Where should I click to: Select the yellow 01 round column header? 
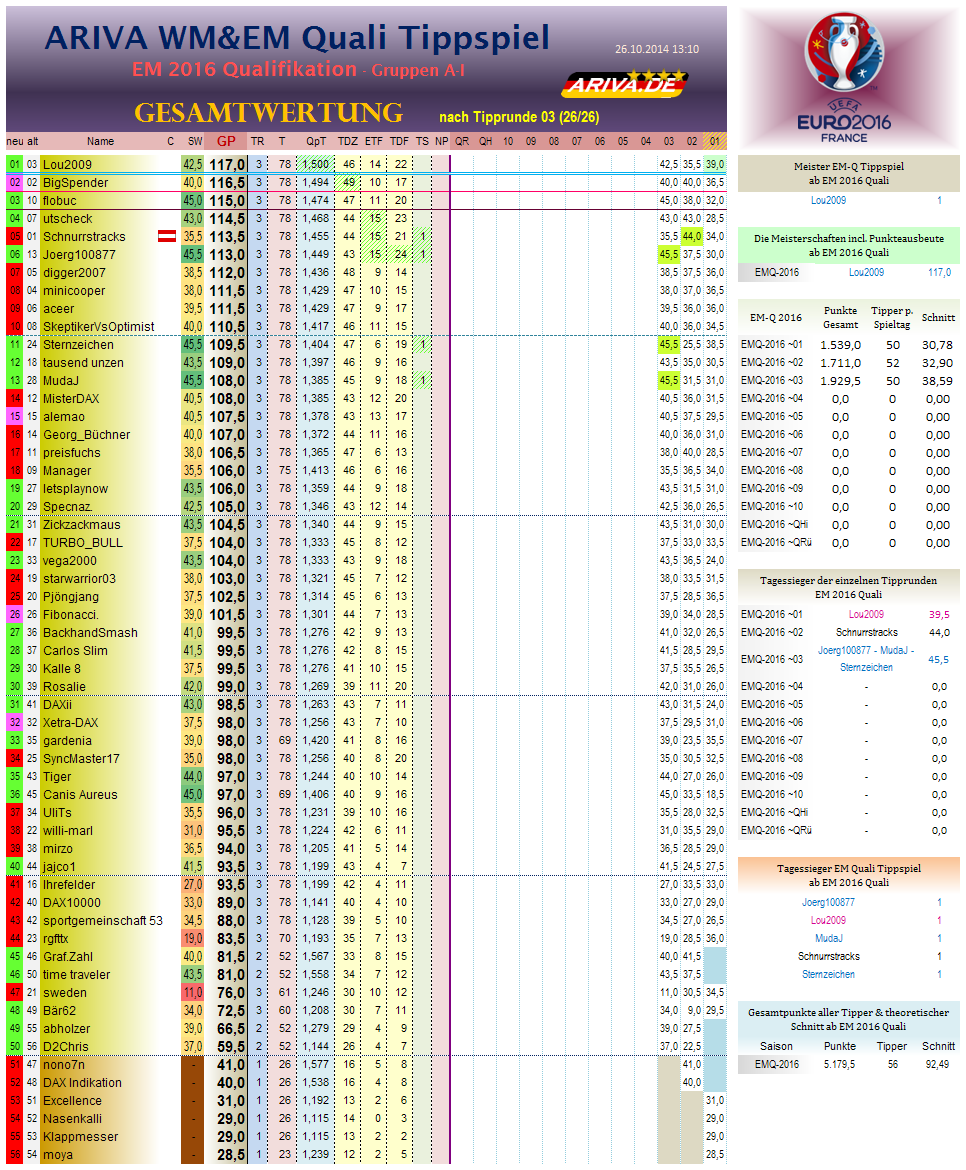pyautogui.click(x=715, y=141)
